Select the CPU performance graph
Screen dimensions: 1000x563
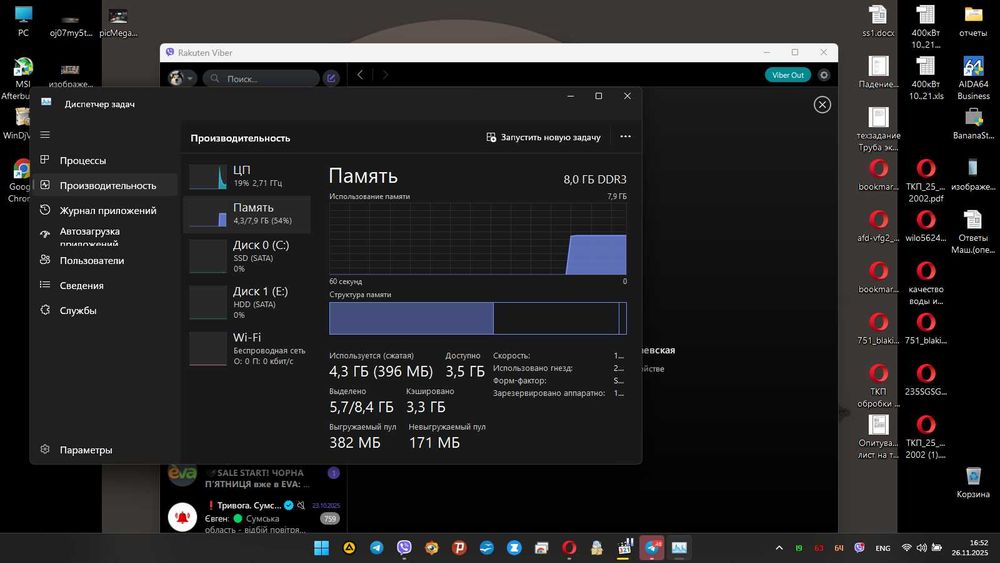pos(249,177)
